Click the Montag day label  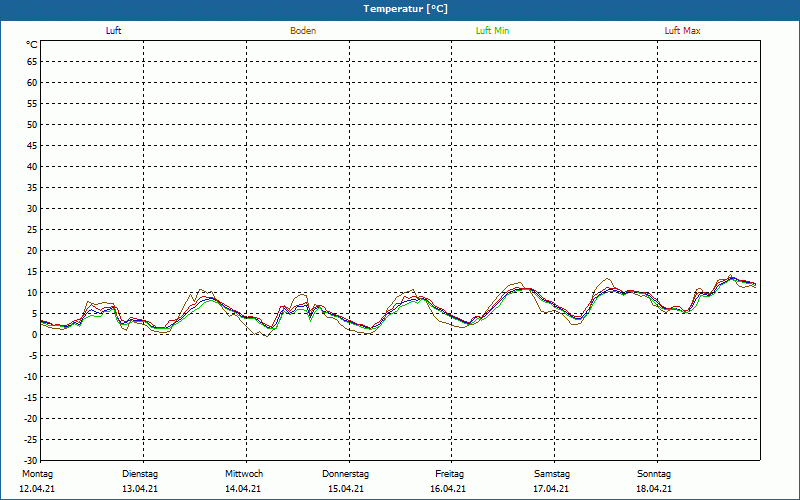click(37, 474)
